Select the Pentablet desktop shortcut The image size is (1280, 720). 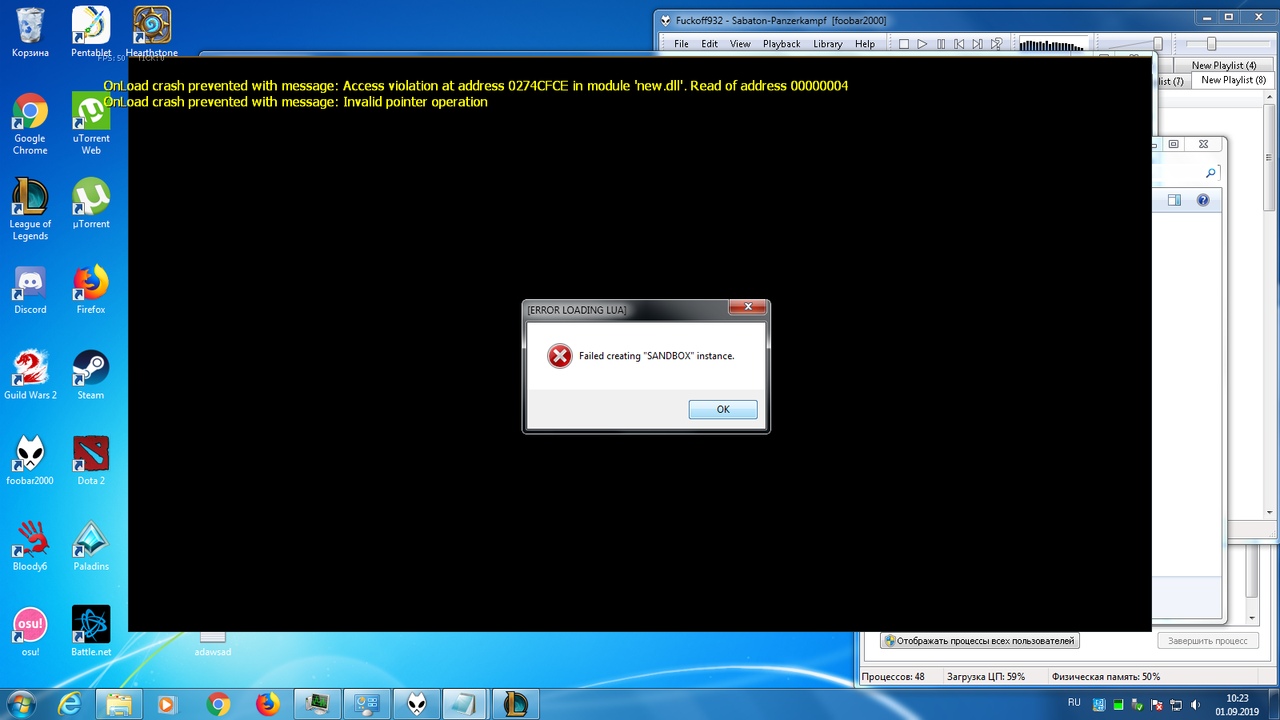(91, 32)
